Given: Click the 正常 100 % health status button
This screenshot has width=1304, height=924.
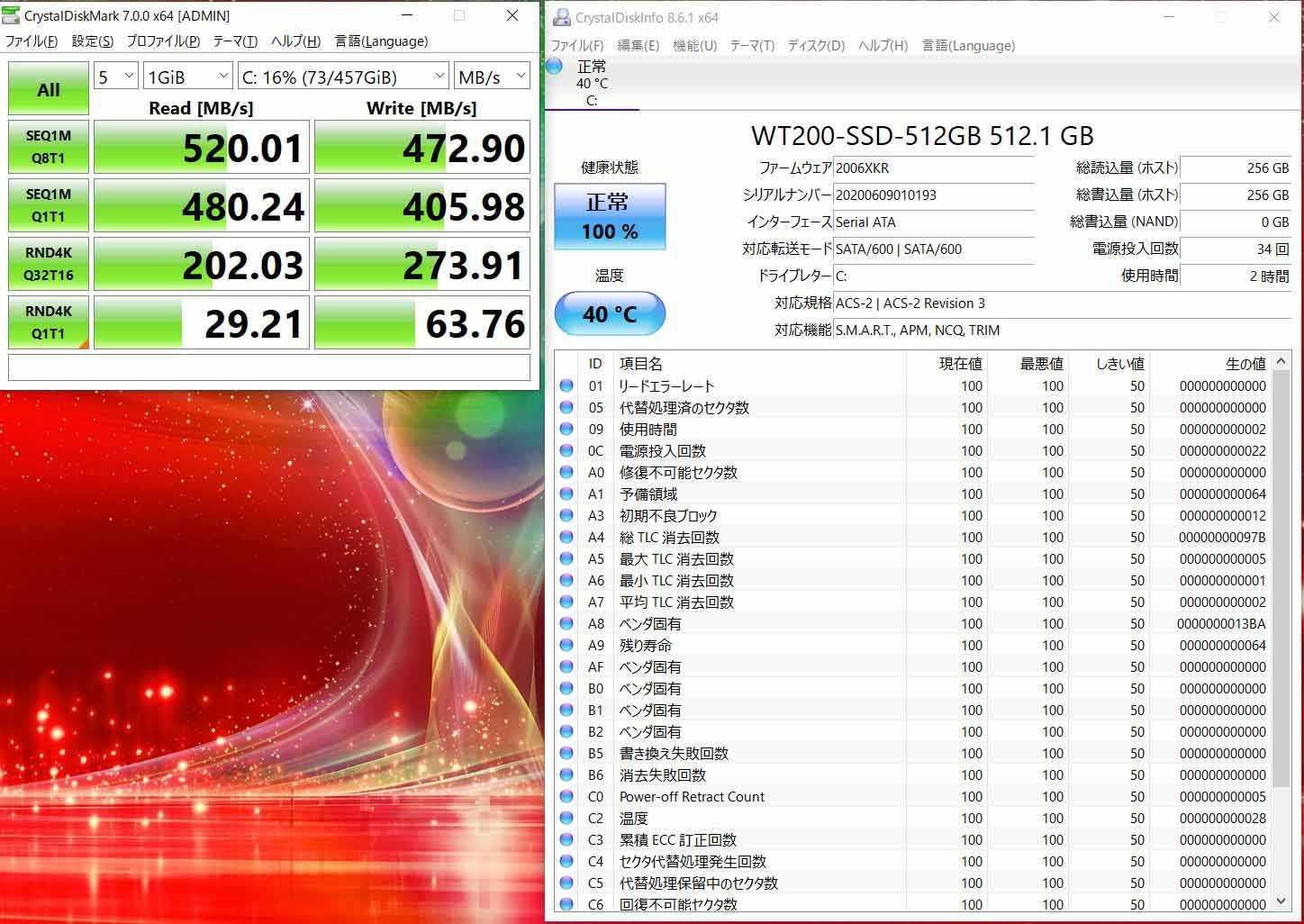Looking at the screenshot, I should [x=610, y=216].
